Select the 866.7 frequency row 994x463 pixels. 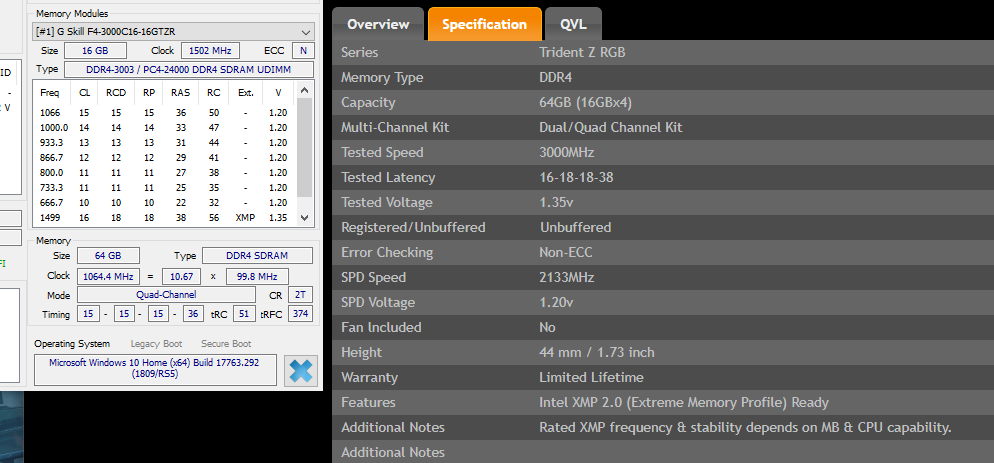pos(165,157)
